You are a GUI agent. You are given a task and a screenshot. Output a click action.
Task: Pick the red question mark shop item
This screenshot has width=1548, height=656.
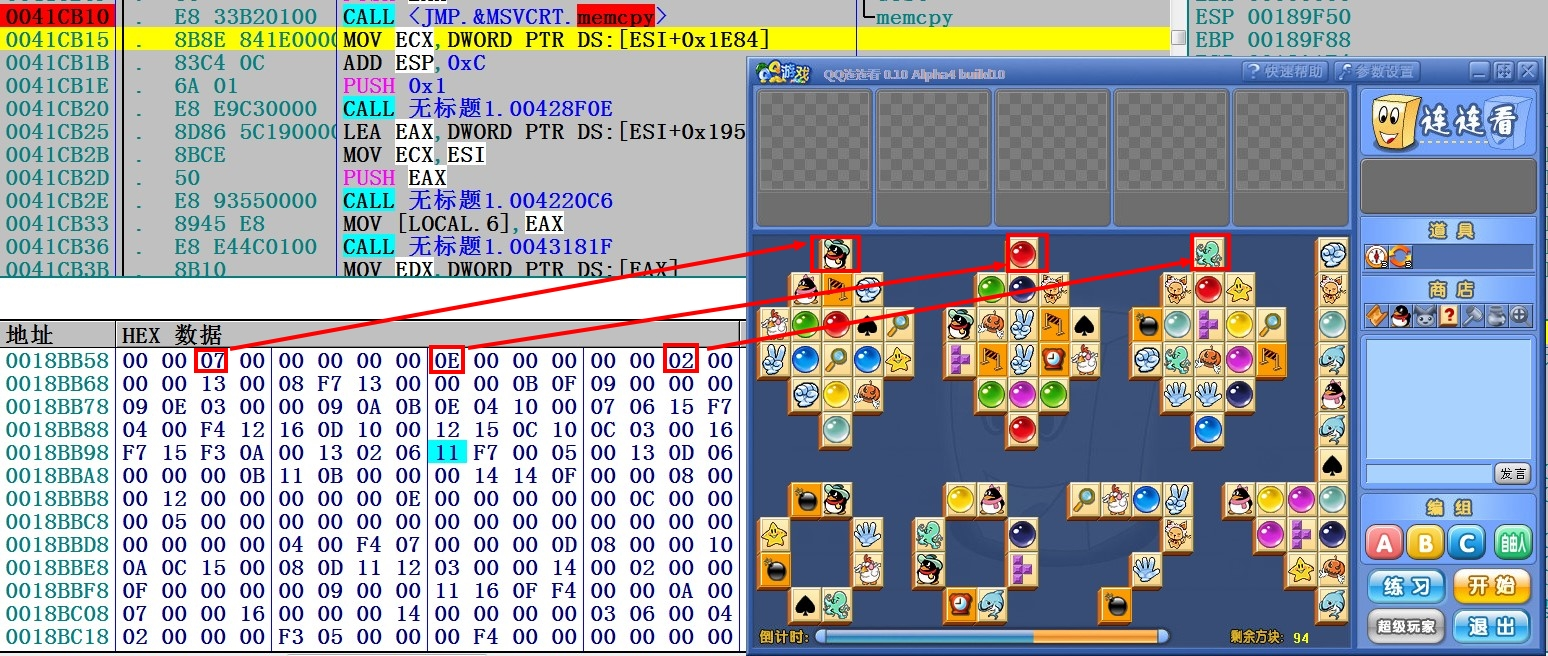[x=1448, y=316]
